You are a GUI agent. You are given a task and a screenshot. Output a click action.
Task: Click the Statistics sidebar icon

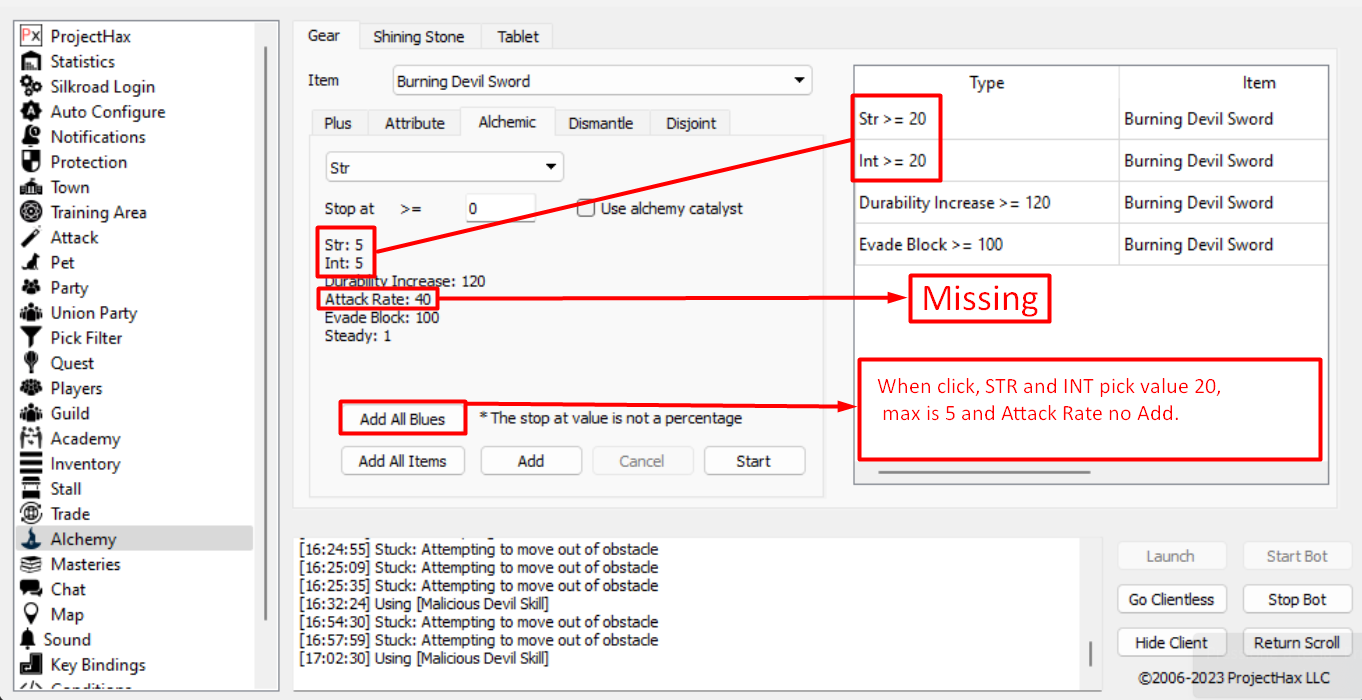[x=31, y=62]
